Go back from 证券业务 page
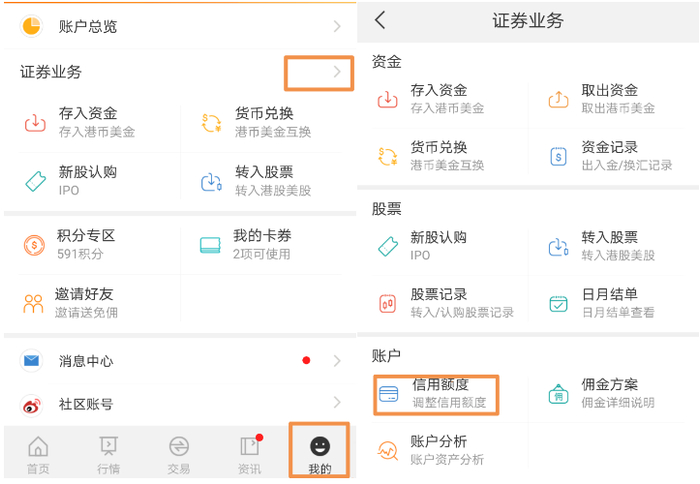This screenshot has width=700, height=484. click(x=380, y=20)
